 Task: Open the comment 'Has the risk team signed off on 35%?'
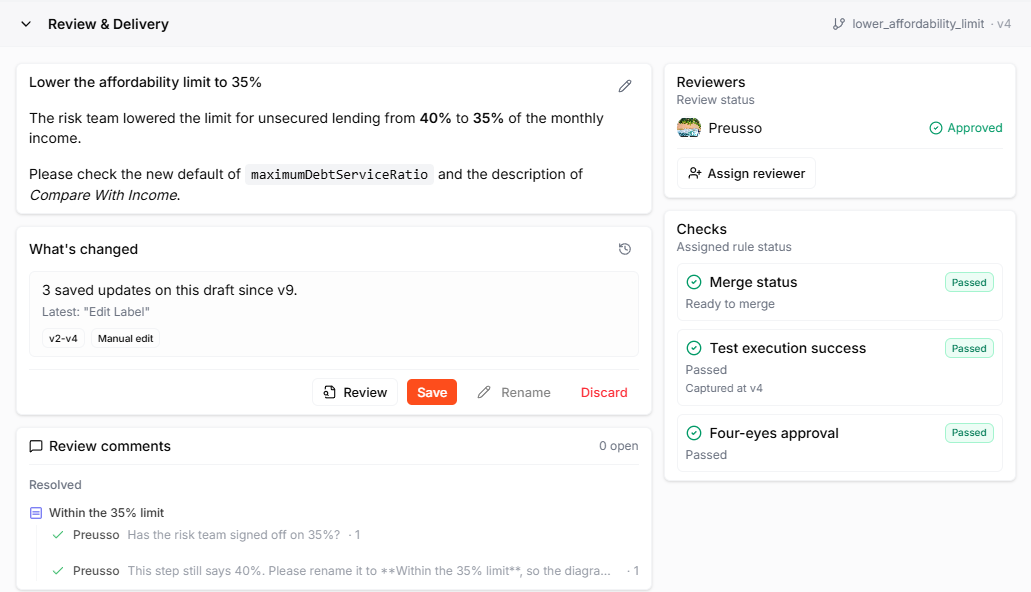[233, 535]
